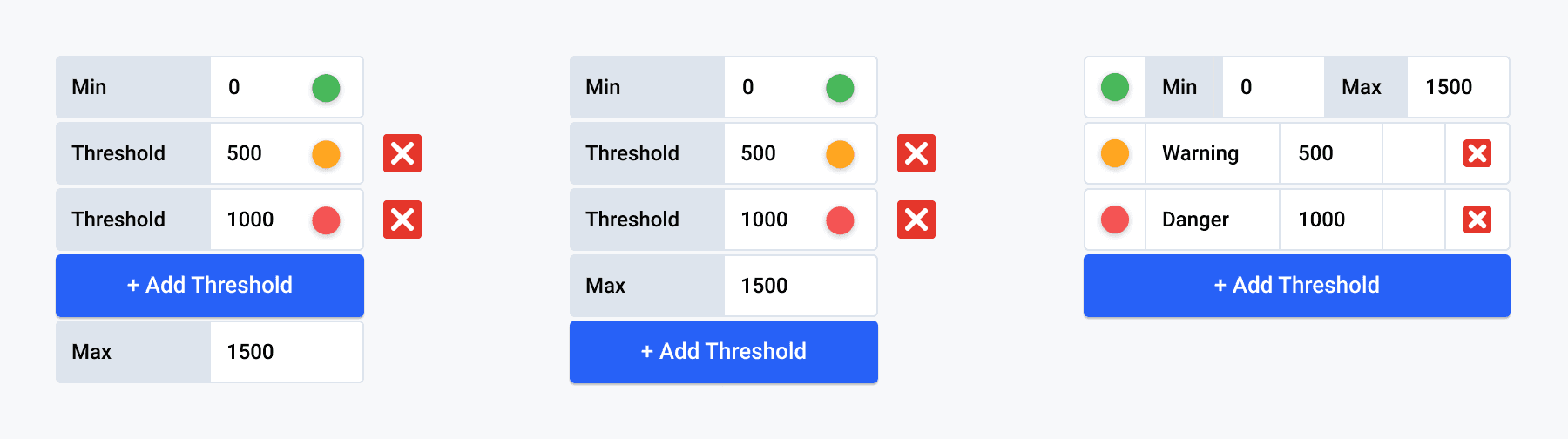Pick the red color swatch in middle panel
This screenshot has height=439, width=1568.
840,220
